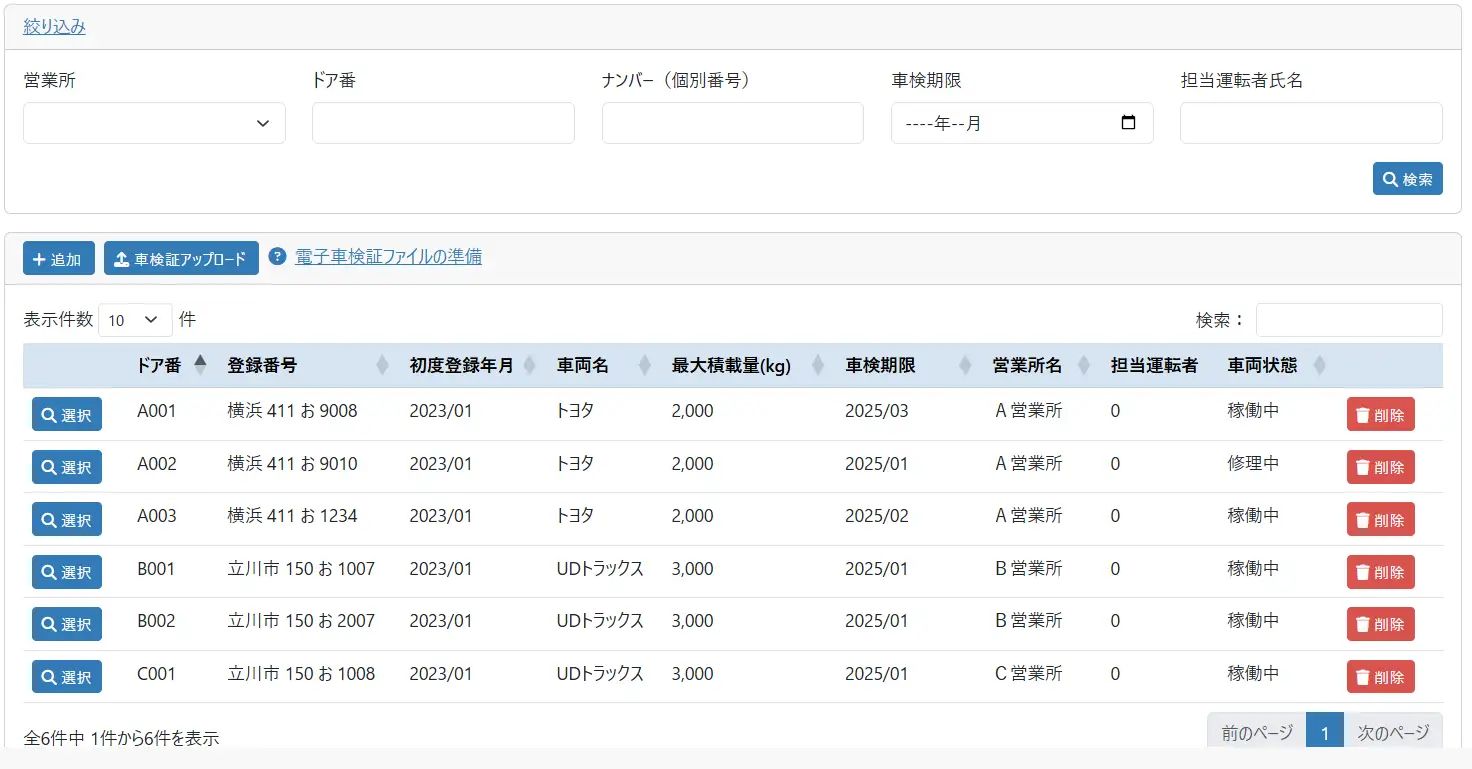
Task: Delete the C001 vehicle row
Action: 1380,677
